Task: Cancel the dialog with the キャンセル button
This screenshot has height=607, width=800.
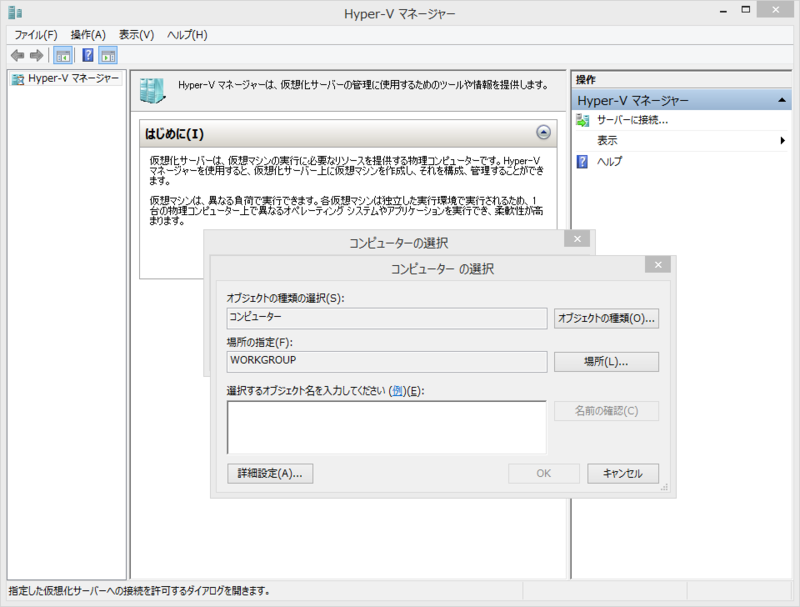Action: point(622,474)
